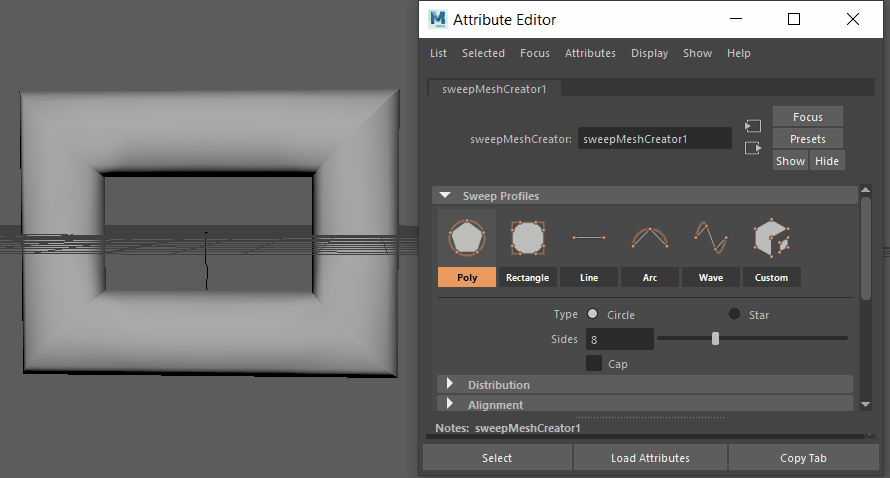Viewport: 890px width, 478px height.
Task: Open the List menu
Action: click(x=438, y=53)
